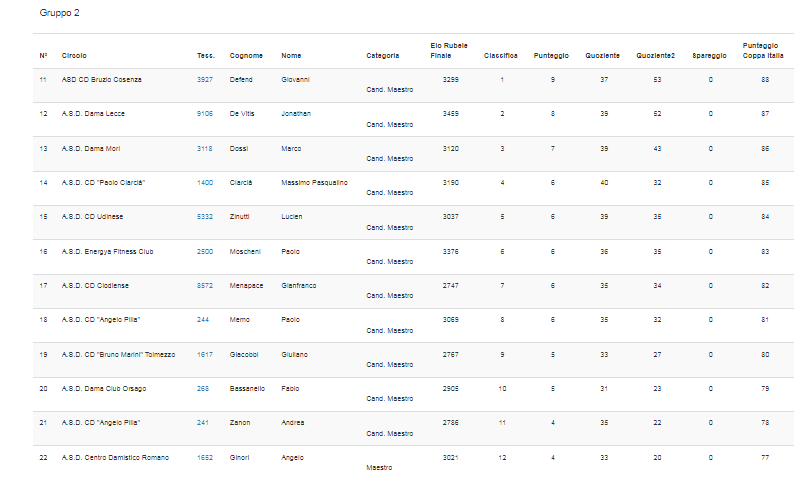799x497 pixels.
Task: Select the Punteggio Coppa Italia header
Action: (761, 51)
